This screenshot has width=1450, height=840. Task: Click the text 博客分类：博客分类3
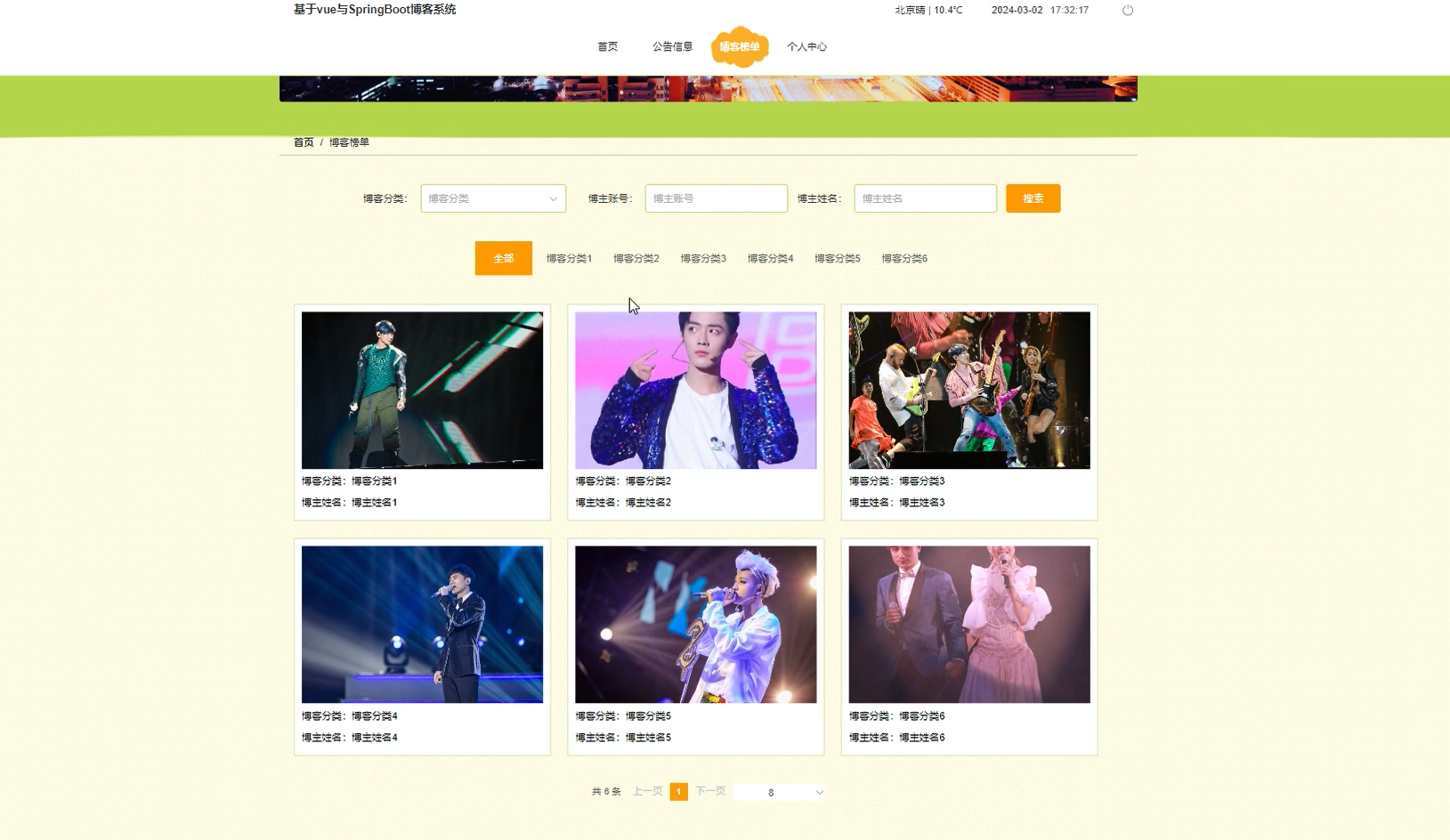coord(896,481)
